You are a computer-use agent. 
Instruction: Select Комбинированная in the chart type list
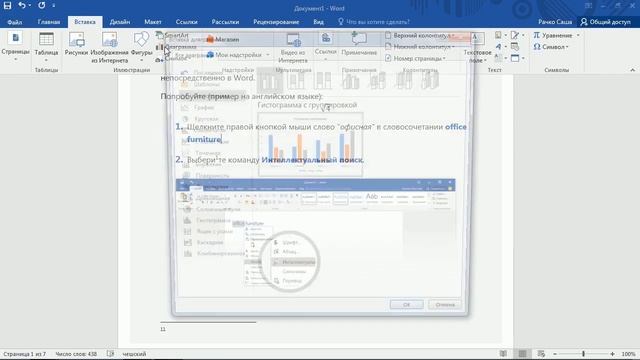[214, 253]
